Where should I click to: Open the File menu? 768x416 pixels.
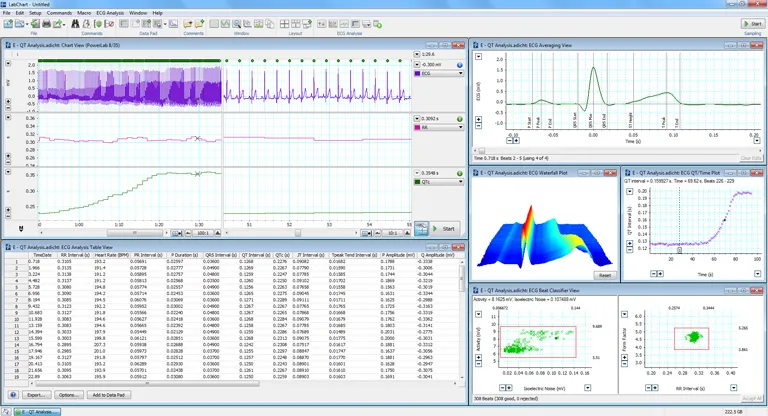6,13
